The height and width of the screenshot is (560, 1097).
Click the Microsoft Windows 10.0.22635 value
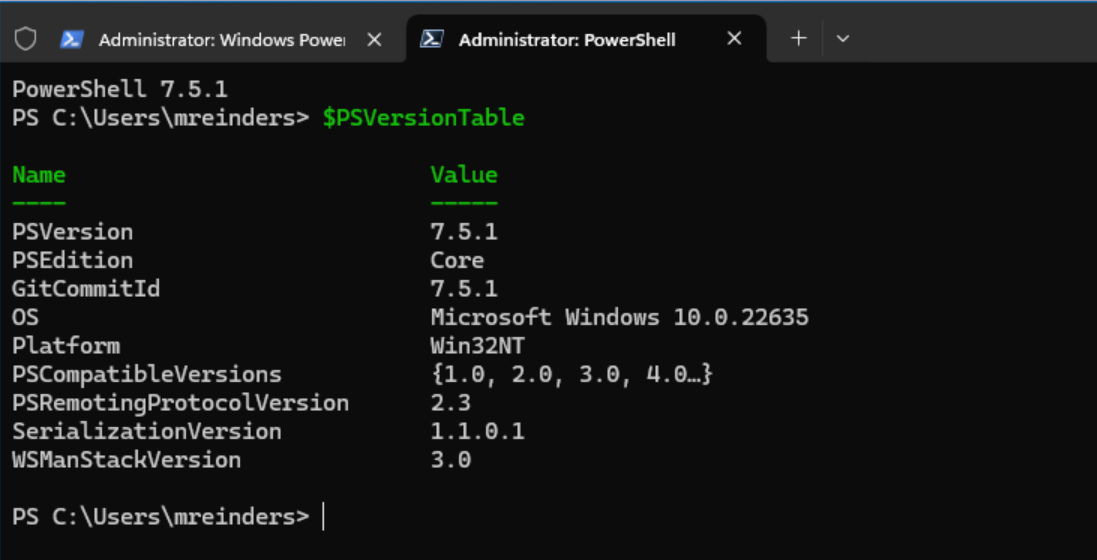click(620, 318)
